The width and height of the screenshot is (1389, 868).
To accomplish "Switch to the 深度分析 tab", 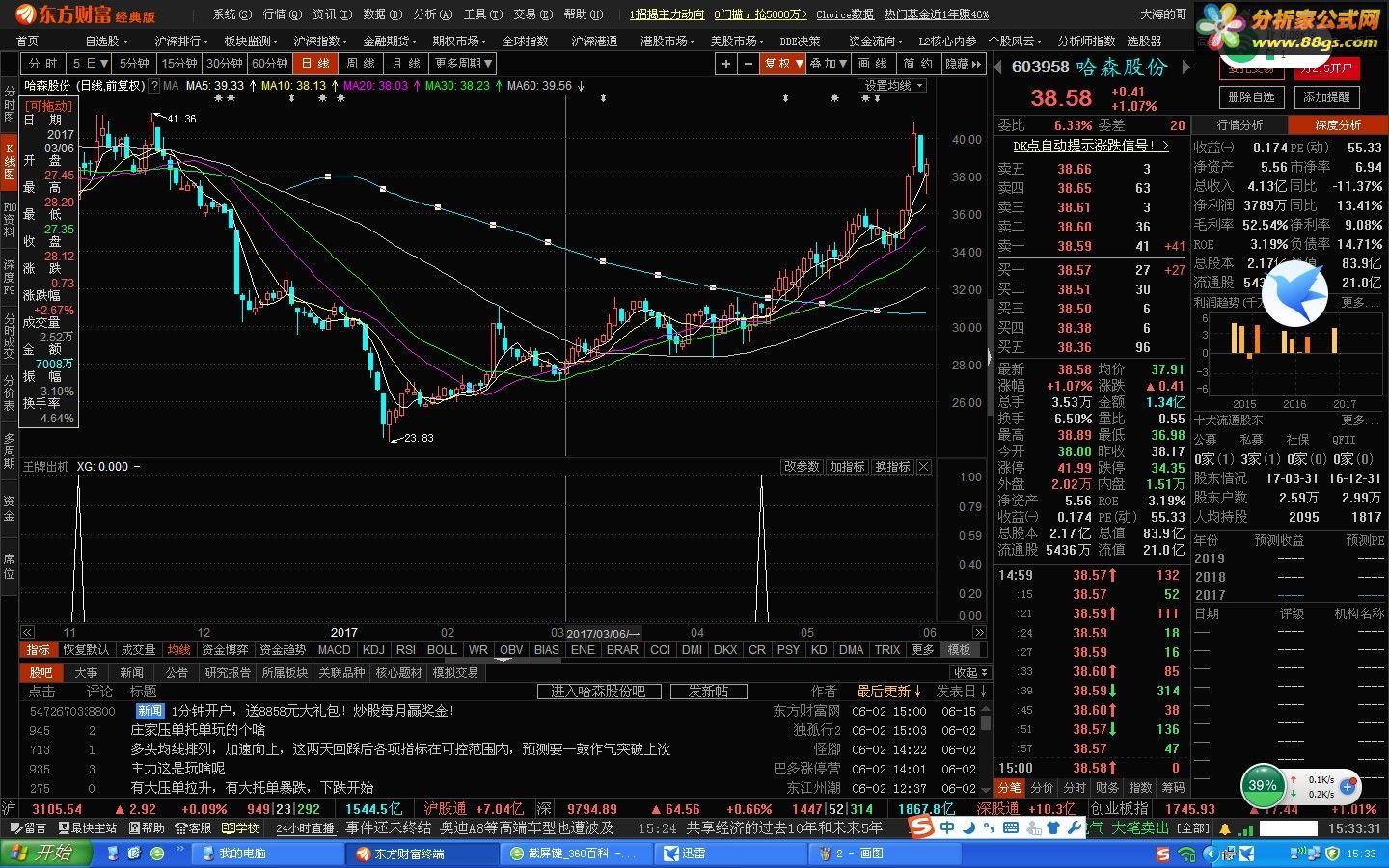I will point(1338,125).
